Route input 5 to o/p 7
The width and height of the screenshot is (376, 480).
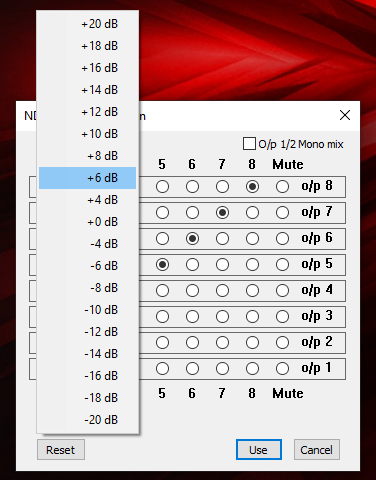click(162, 213)
